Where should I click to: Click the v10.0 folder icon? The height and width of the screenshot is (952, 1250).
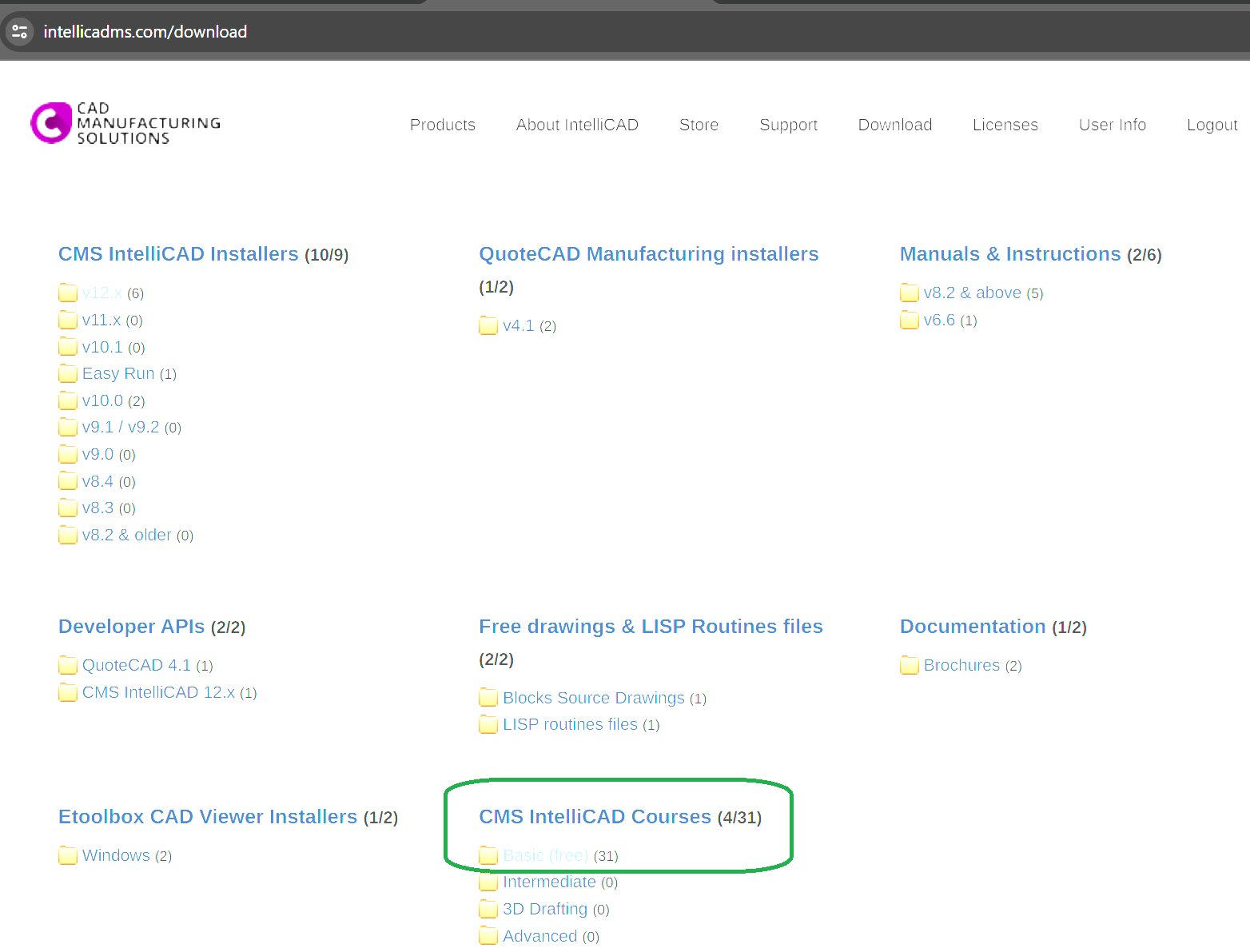(x=68, y=400)
